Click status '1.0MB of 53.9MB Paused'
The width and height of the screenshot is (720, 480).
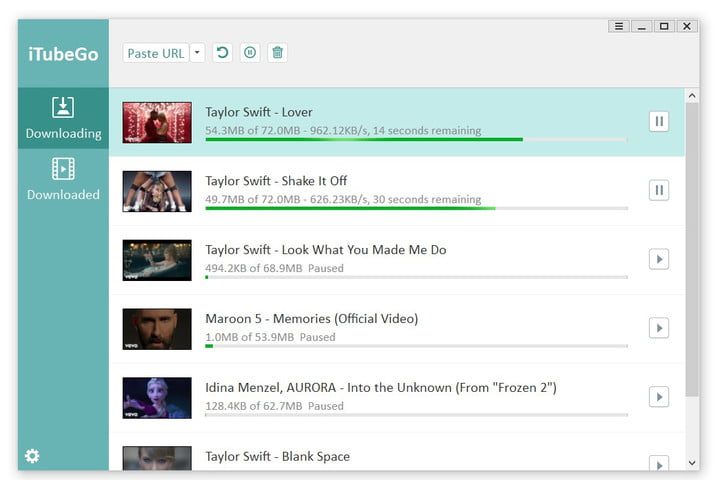tap(270, 337)
